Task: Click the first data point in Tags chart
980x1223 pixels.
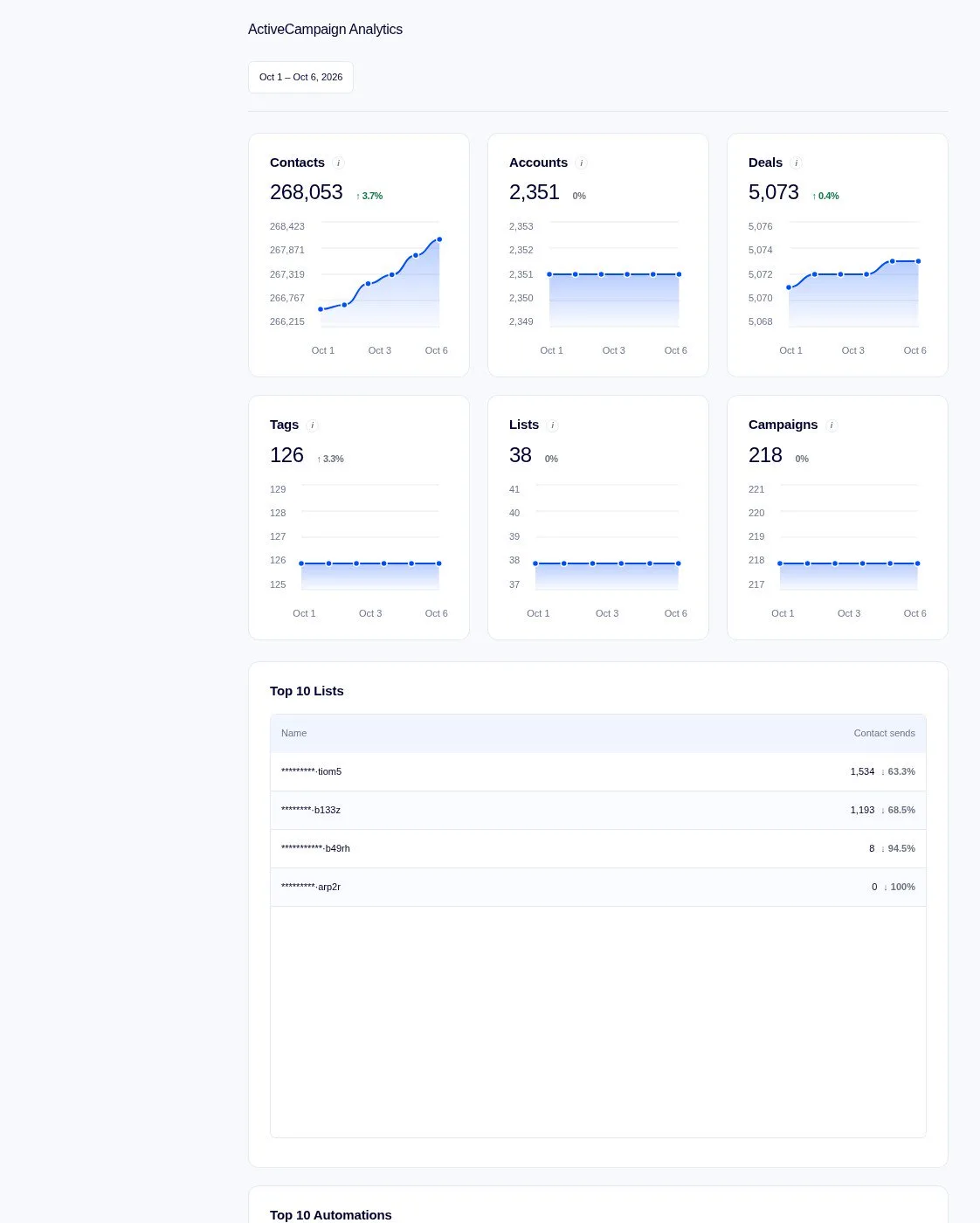Action: [x=301, y=563]
